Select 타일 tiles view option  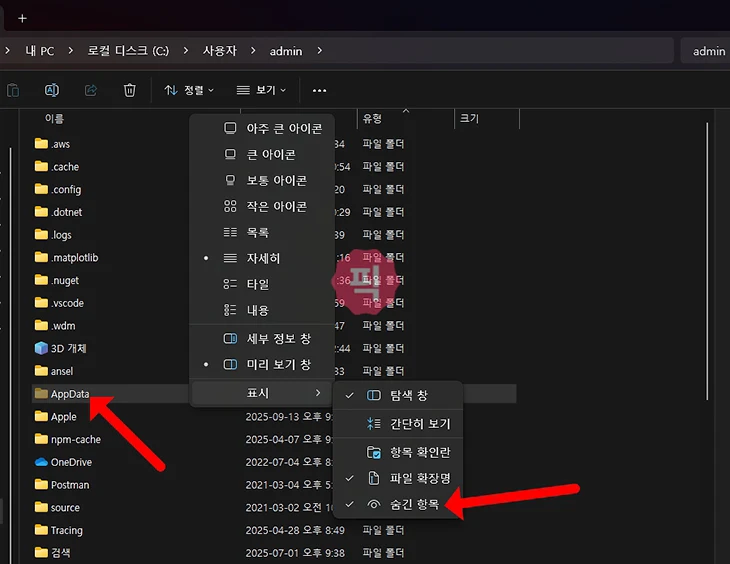(x=262, y=284)
